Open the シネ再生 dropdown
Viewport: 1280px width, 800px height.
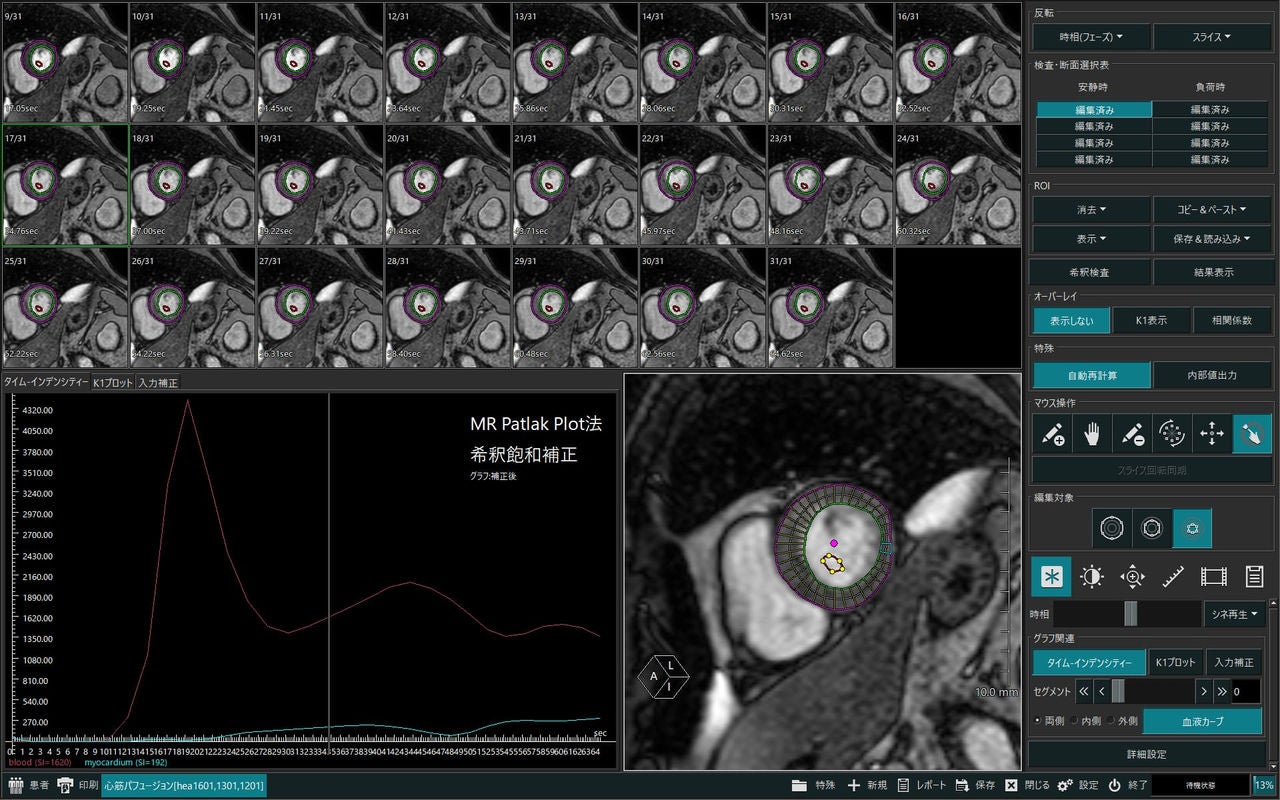point(1236,614)
